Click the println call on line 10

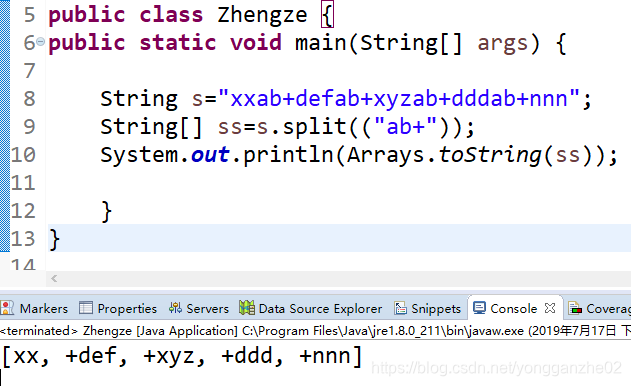tap(289, 155)
